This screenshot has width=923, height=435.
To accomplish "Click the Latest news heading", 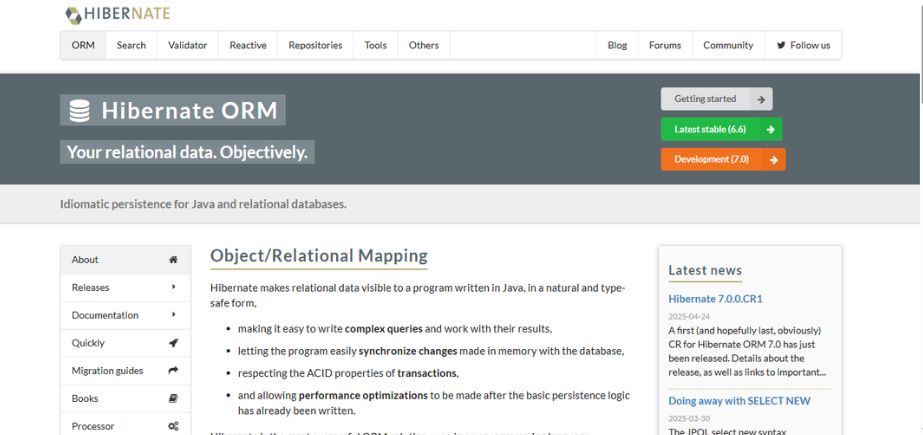I will click(705, 270).
